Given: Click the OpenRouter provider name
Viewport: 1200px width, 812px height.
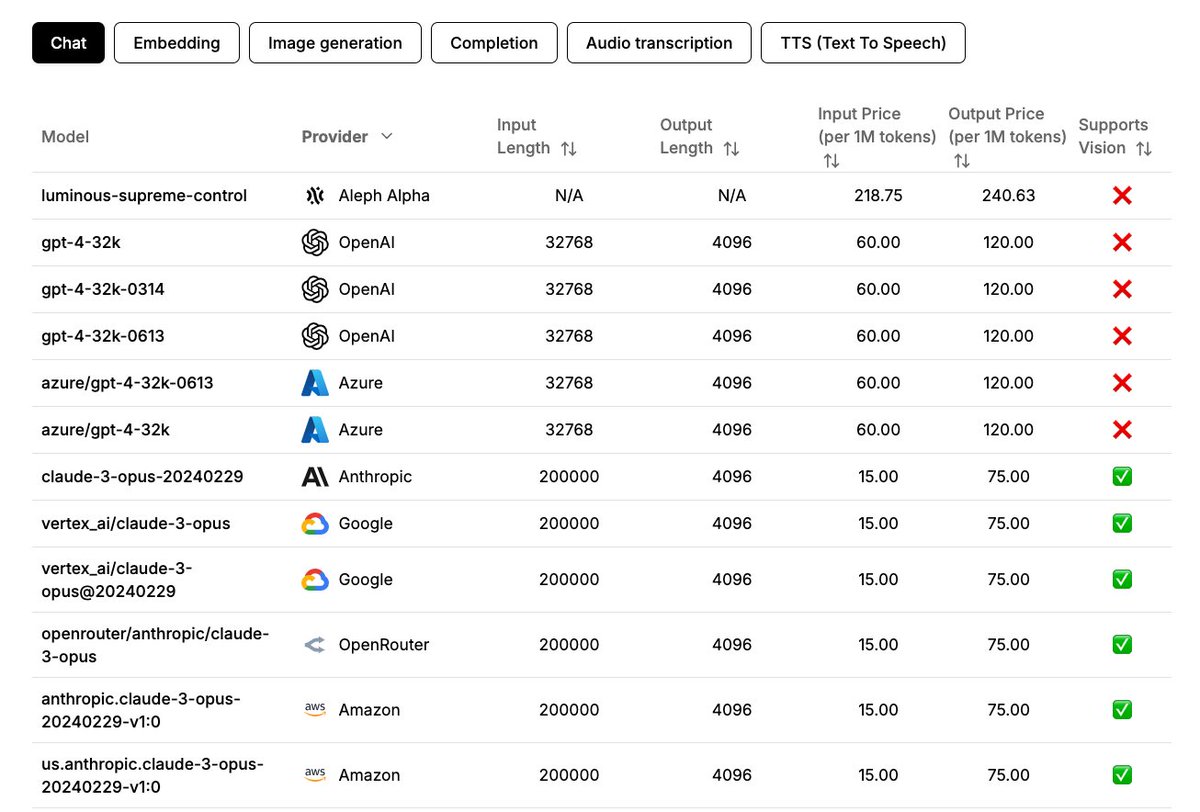Looking at the screenshot, I should pyautogui.click(x=384, y=645).
